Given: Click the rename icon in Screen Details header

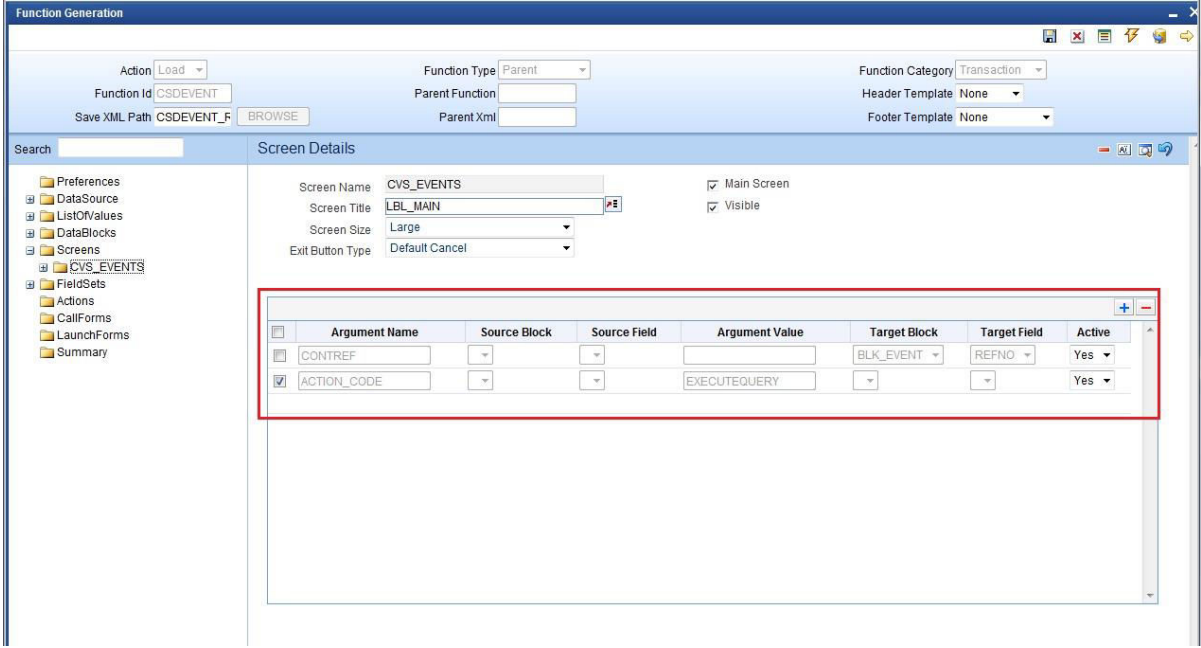Looking at the screenshot, I should [1126, 149].
